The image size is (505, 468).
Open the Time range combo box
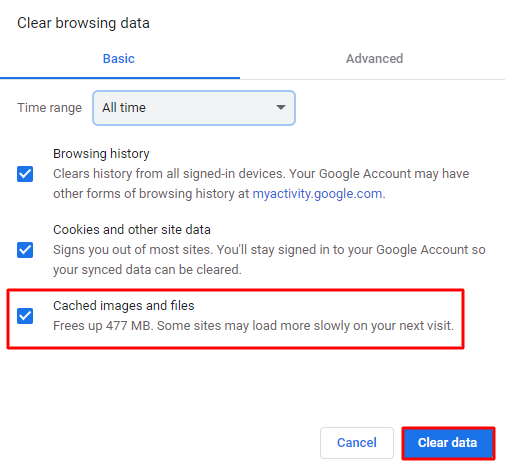click(194, 108)
